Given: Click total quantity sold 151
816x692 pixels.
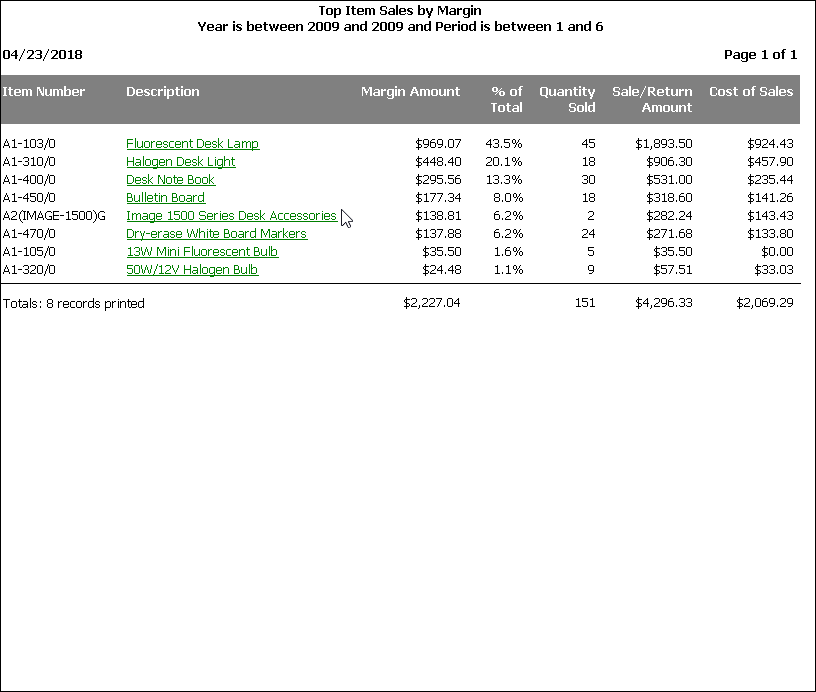Looking at the screenshot, I should coord(585,303).
